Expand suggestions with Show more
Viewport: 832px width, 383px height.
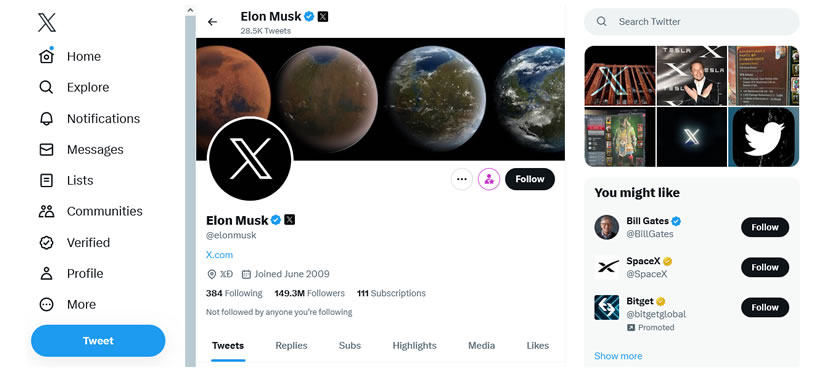(618, 356)
